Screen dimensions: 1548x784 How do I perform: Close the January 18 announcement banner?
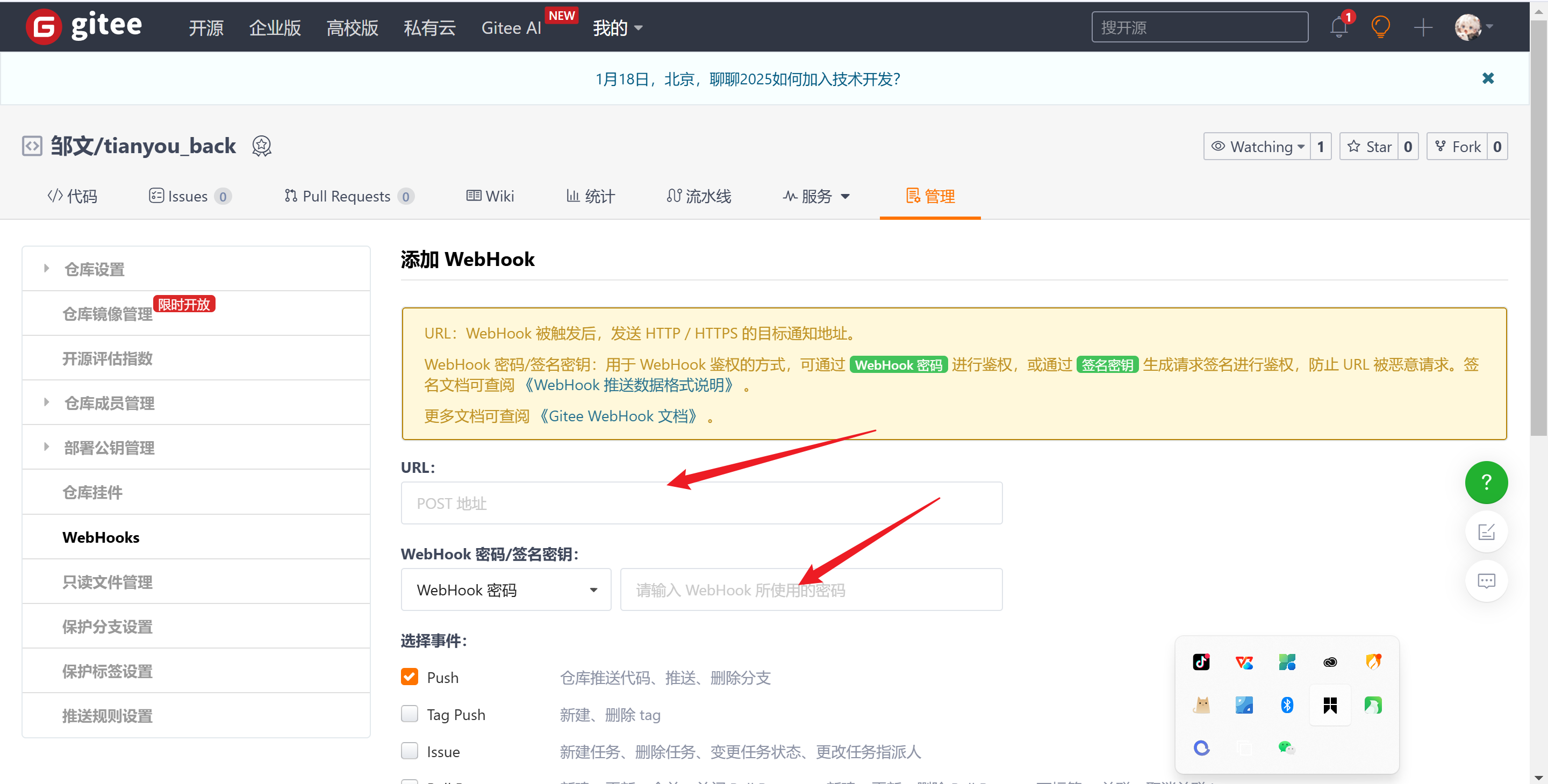click(x=1488, y=78)
